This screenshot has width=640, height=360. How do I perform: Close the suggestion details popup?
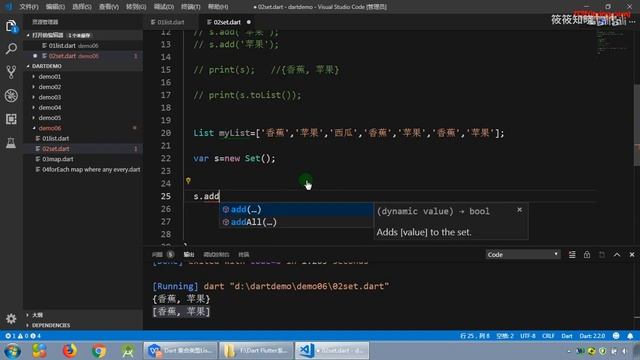point(519,209)
